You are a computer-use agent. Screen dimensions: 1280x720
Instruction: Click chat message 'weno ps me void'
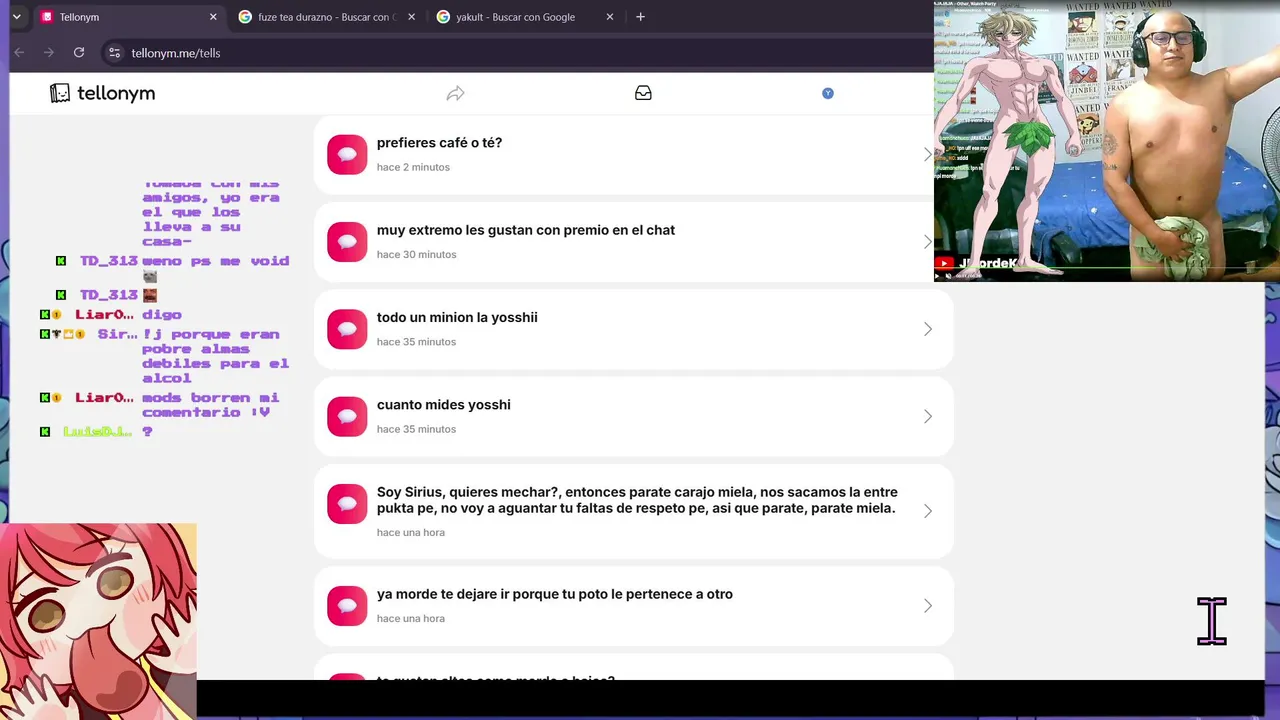(x=215, y=261)
